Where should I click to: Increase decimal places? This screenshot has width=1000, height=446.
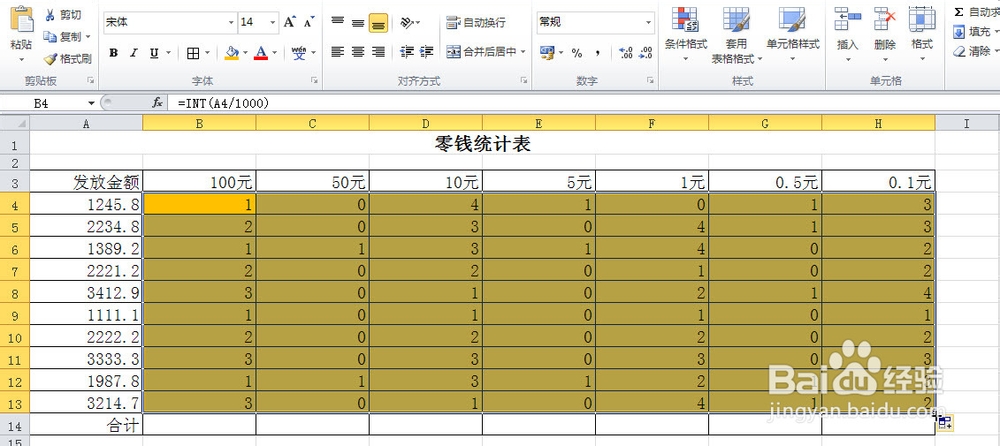[626, 53]
